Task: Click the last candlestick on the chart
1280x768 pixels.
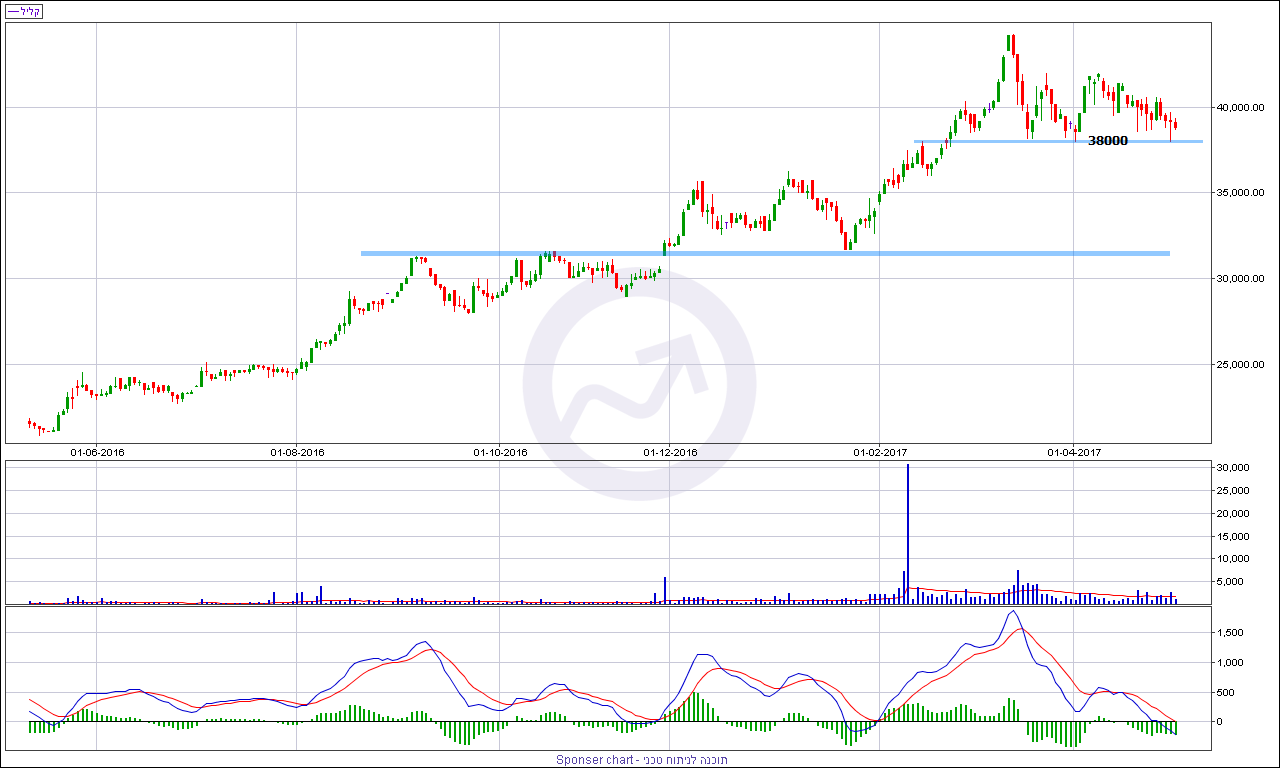Action: tap(1176, 124)
